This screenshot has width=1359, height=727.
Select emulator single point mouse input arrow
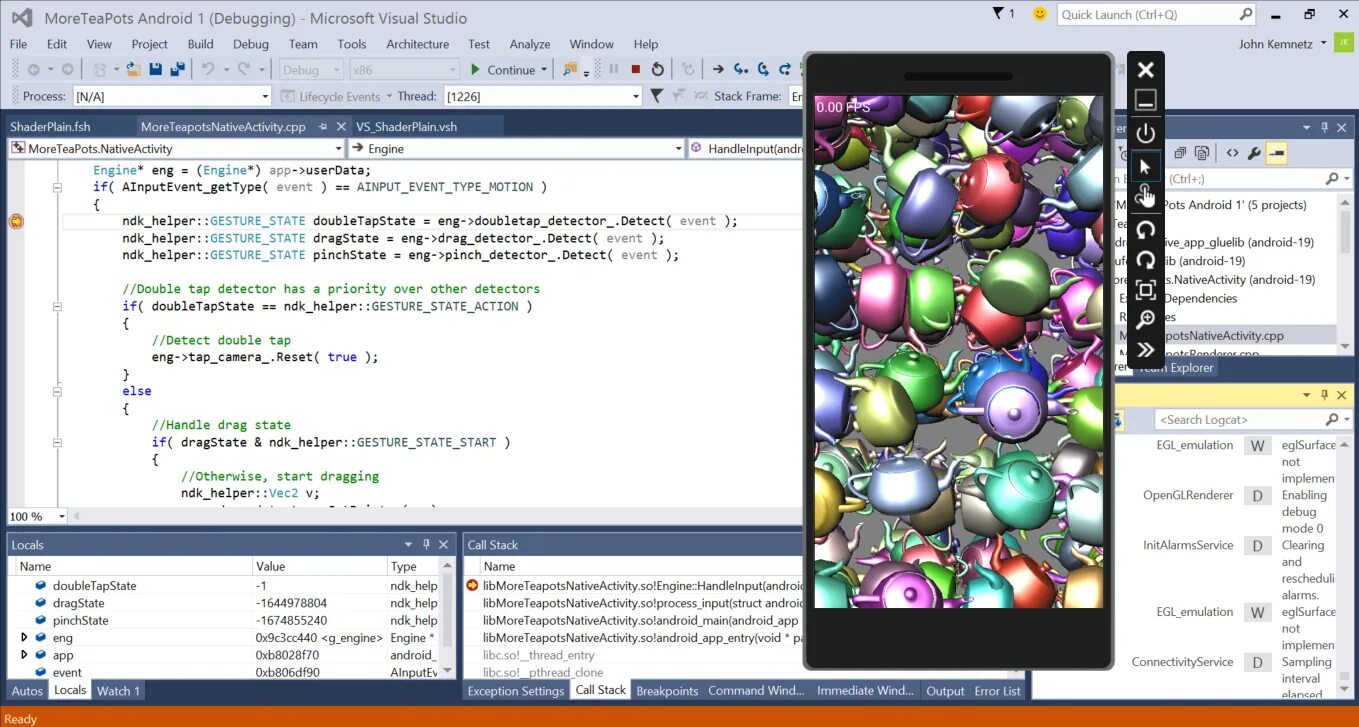(1146, 166)
